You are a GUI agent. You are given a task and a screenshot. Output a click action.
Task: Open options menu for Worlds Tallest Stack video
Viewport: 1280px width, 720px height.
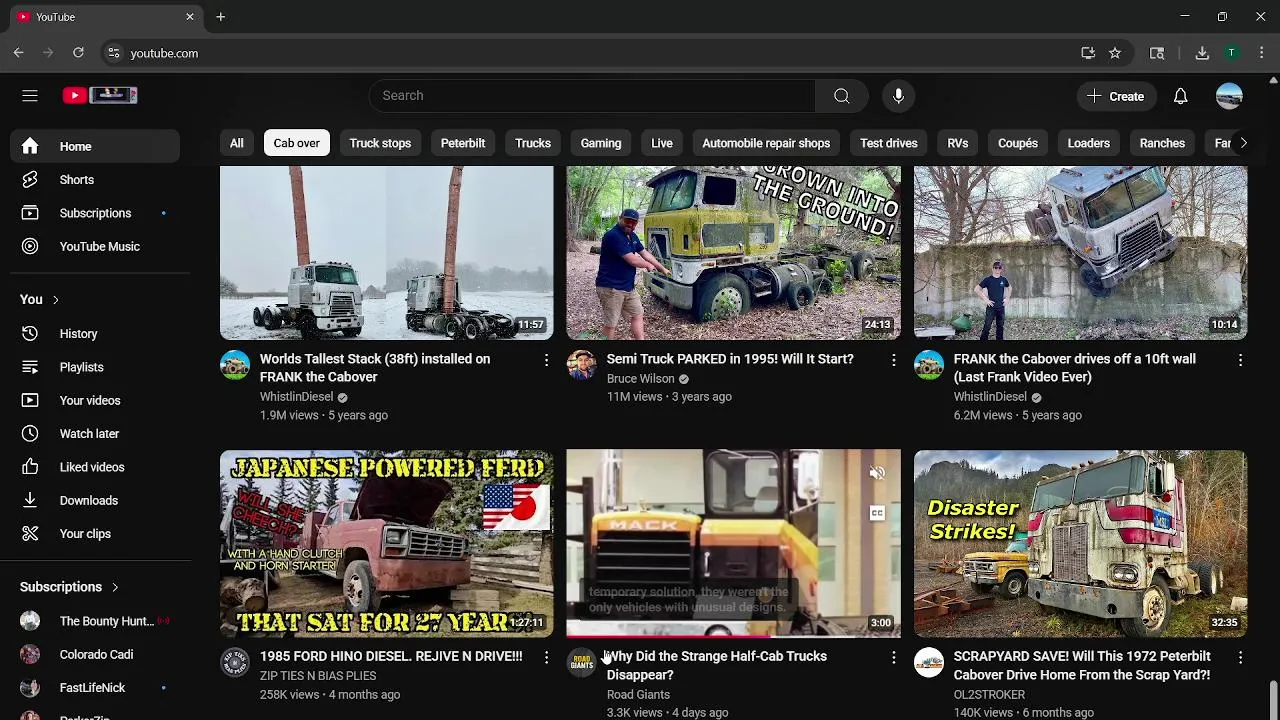coord(546,359)
